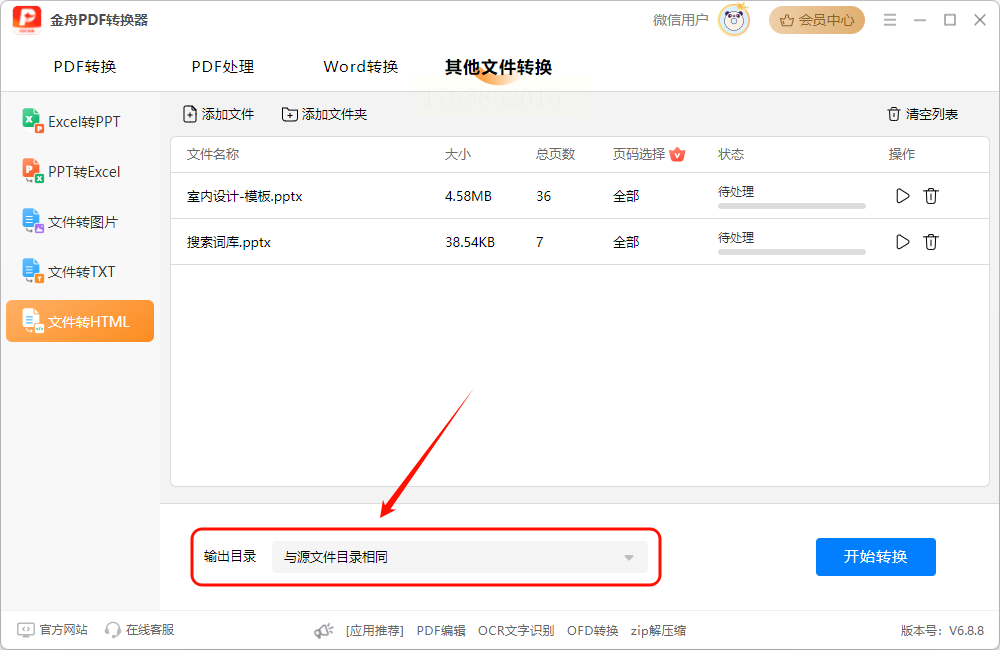
Task: Switch to the PDF处理 tab
Action: click(223, 66)
